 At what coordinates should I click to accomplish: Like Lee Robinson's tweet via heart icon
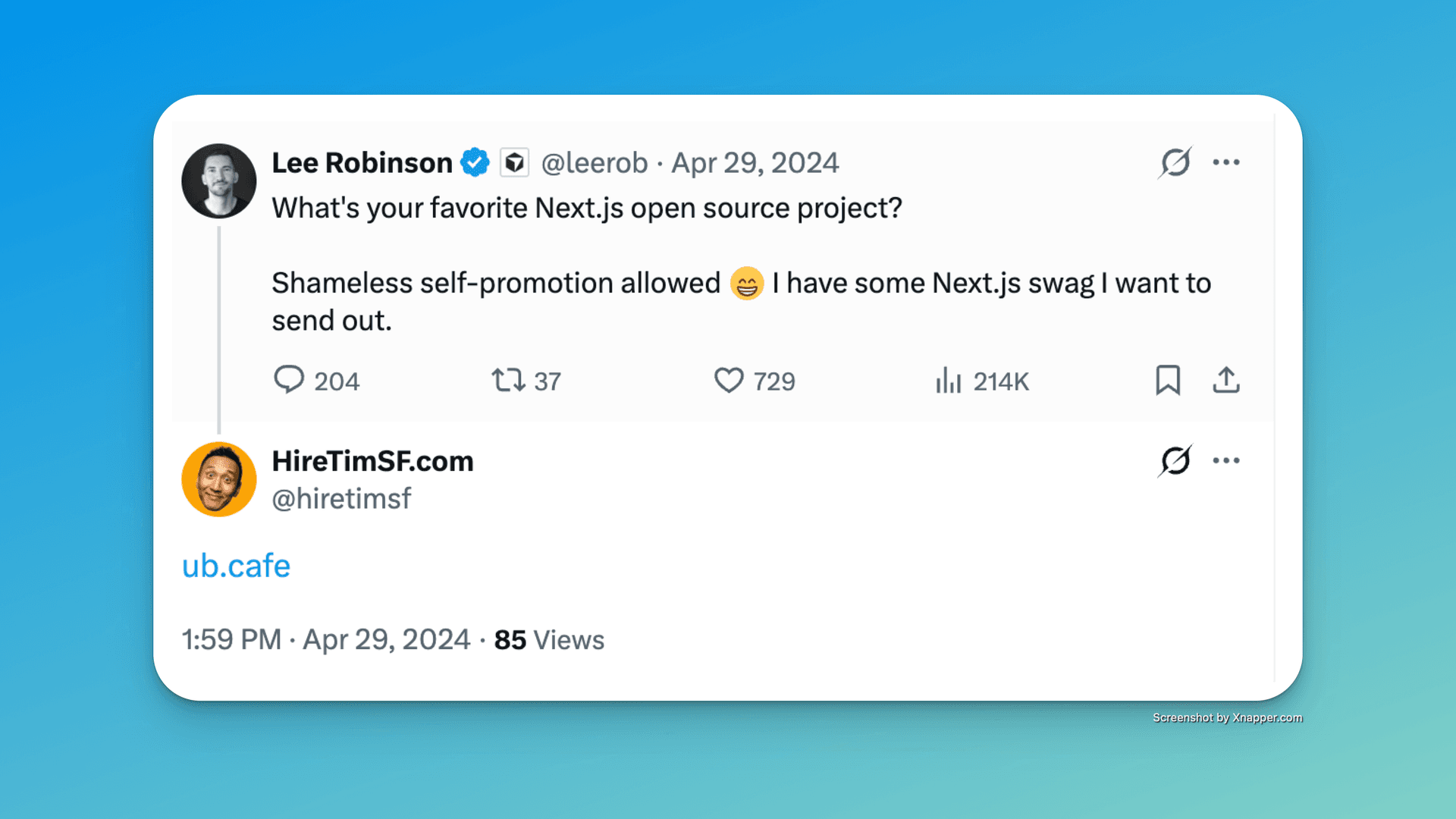[729, 380]
